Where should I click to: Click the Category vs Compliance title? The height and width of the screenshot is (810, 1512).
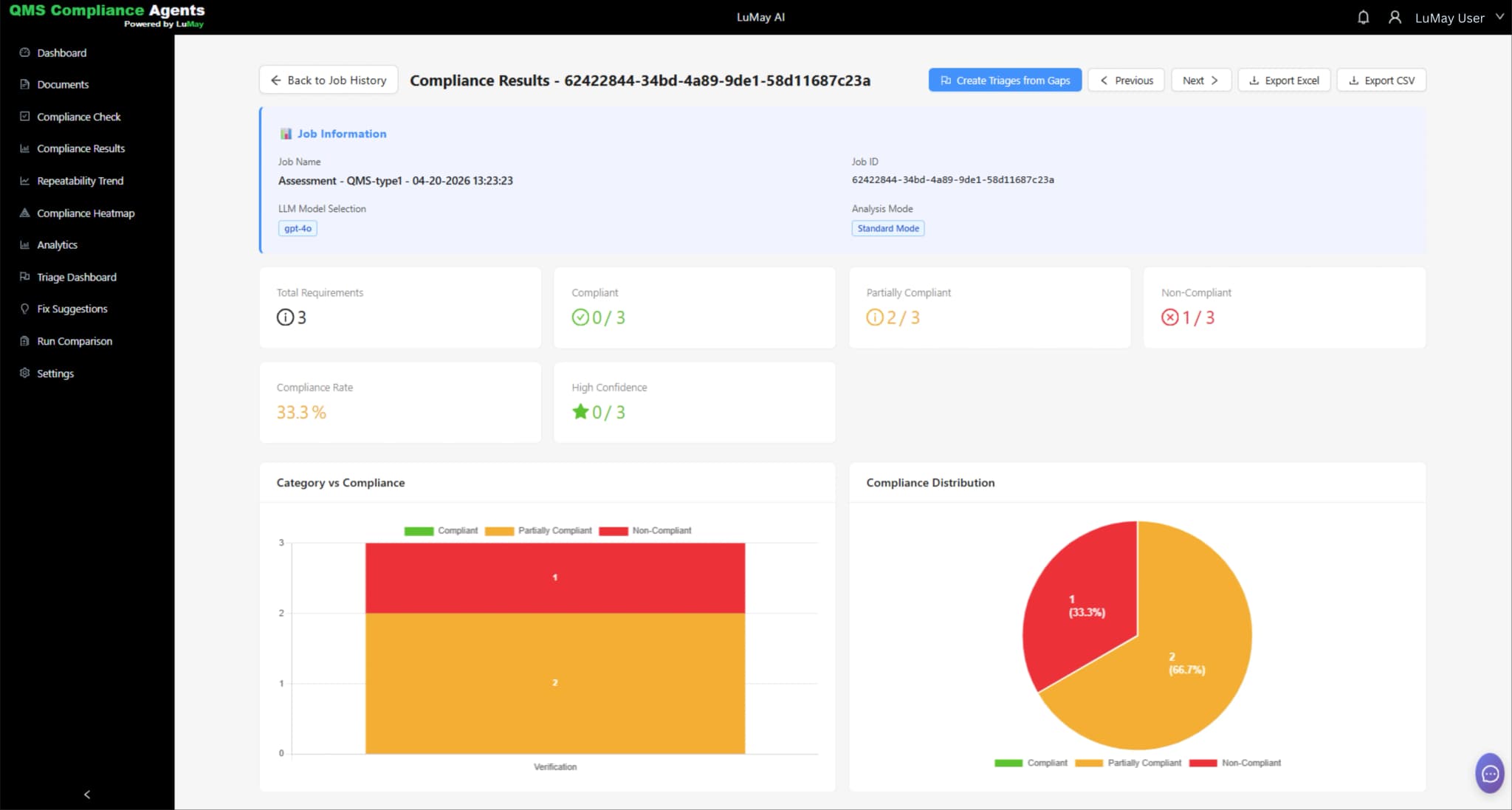[340, 482]
